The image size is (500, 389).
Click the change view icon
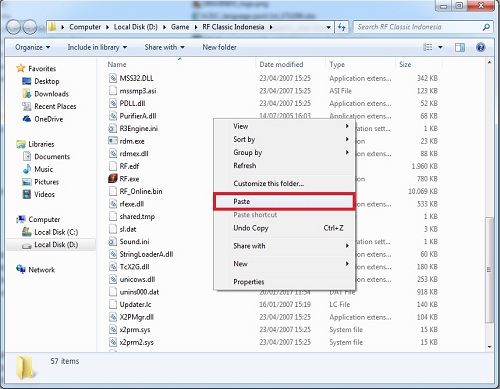click(x=428, y=47)
